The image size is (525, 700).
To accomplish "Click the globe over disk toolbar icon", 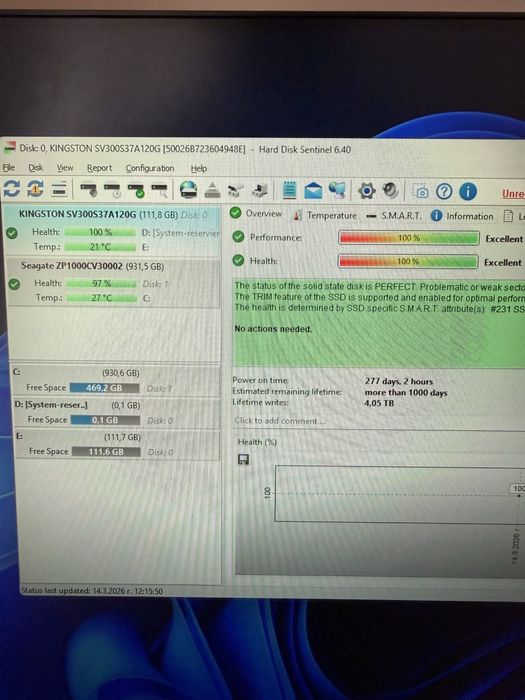I will [x=188, y=190].
